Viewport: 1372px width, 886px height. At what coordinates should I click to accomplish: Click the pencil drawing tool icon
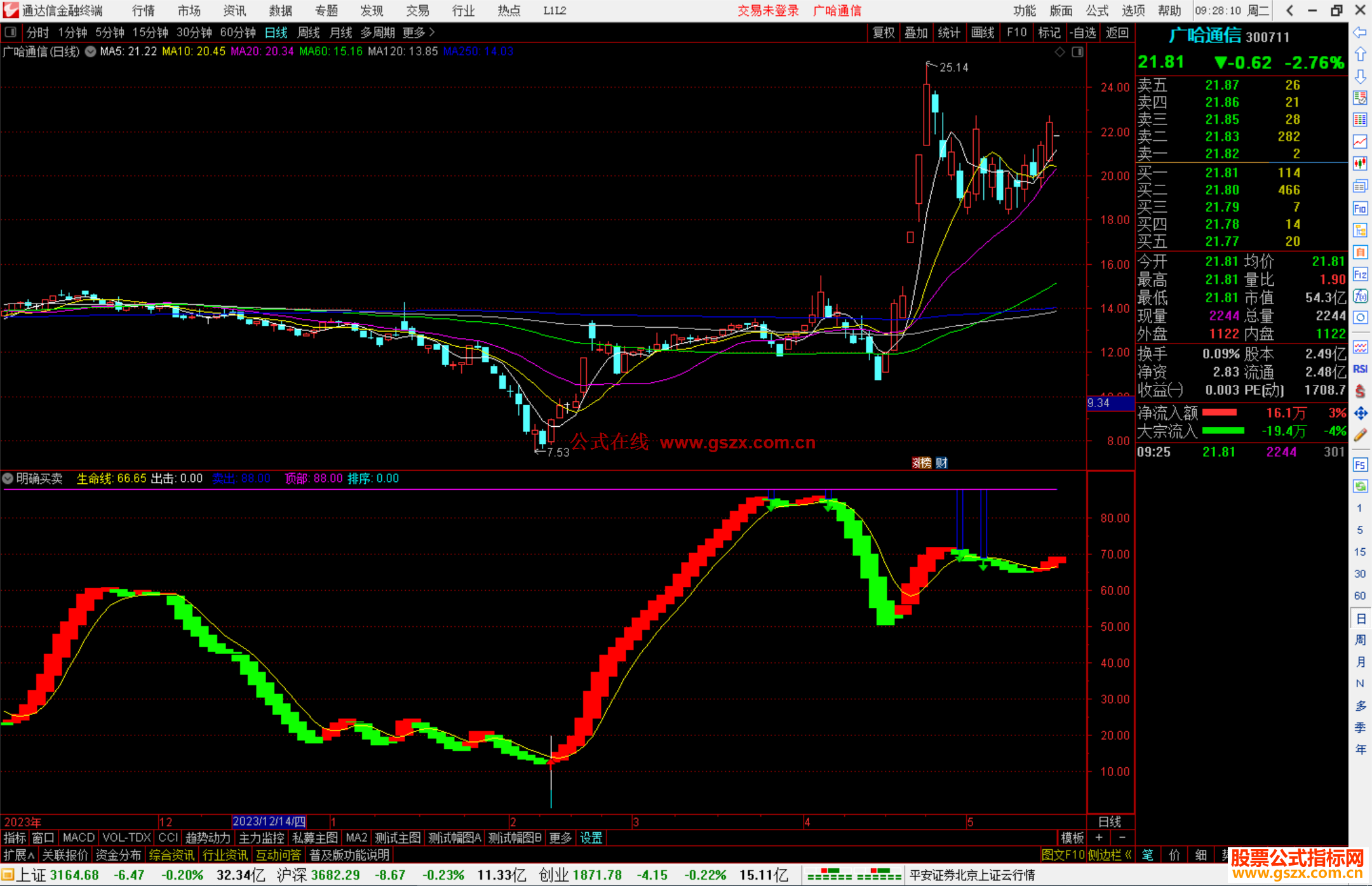(x=1360, y=435)
